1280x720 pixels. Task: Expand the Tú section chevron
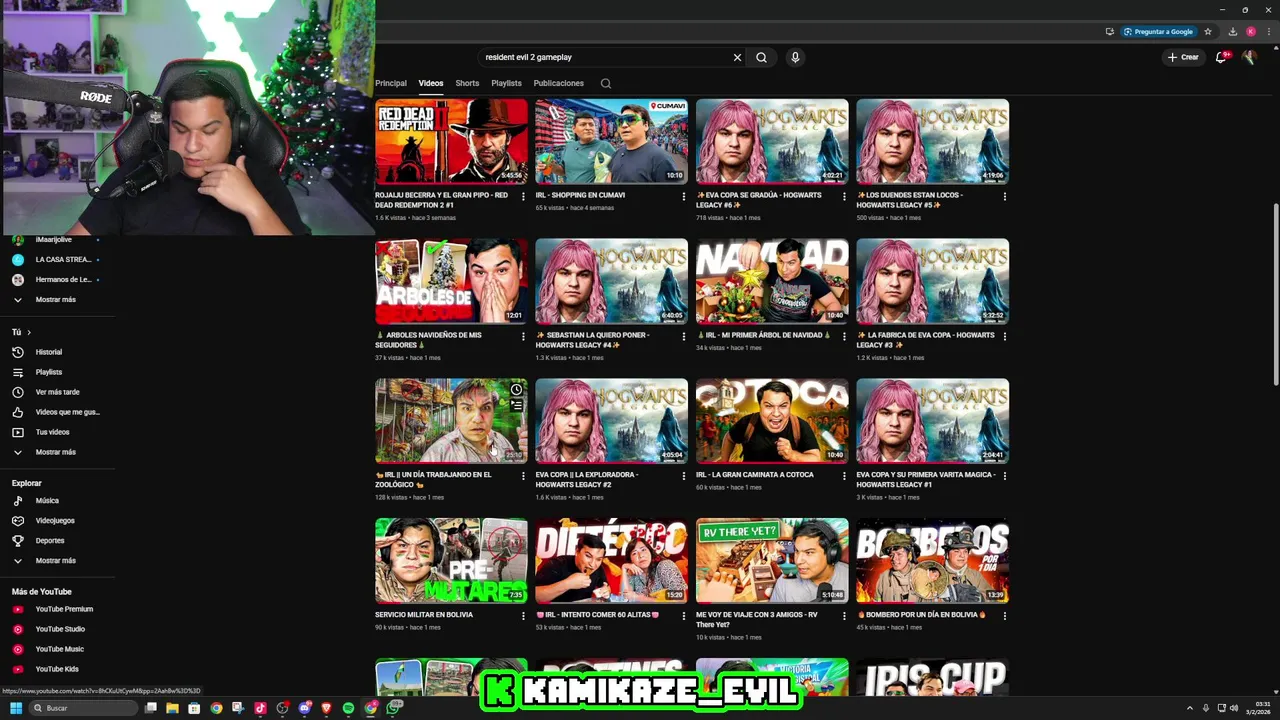coord(29,332)
